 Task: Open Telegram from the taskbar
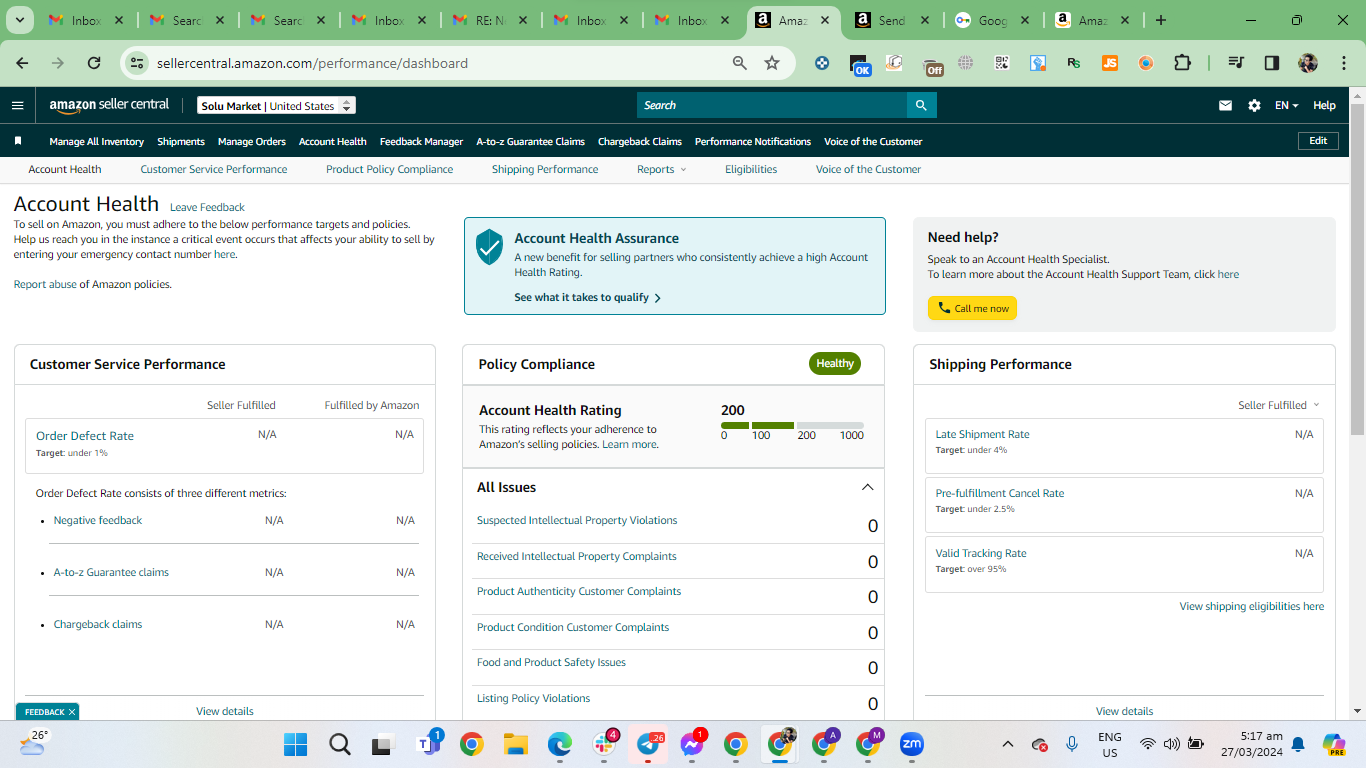[648, 744]
